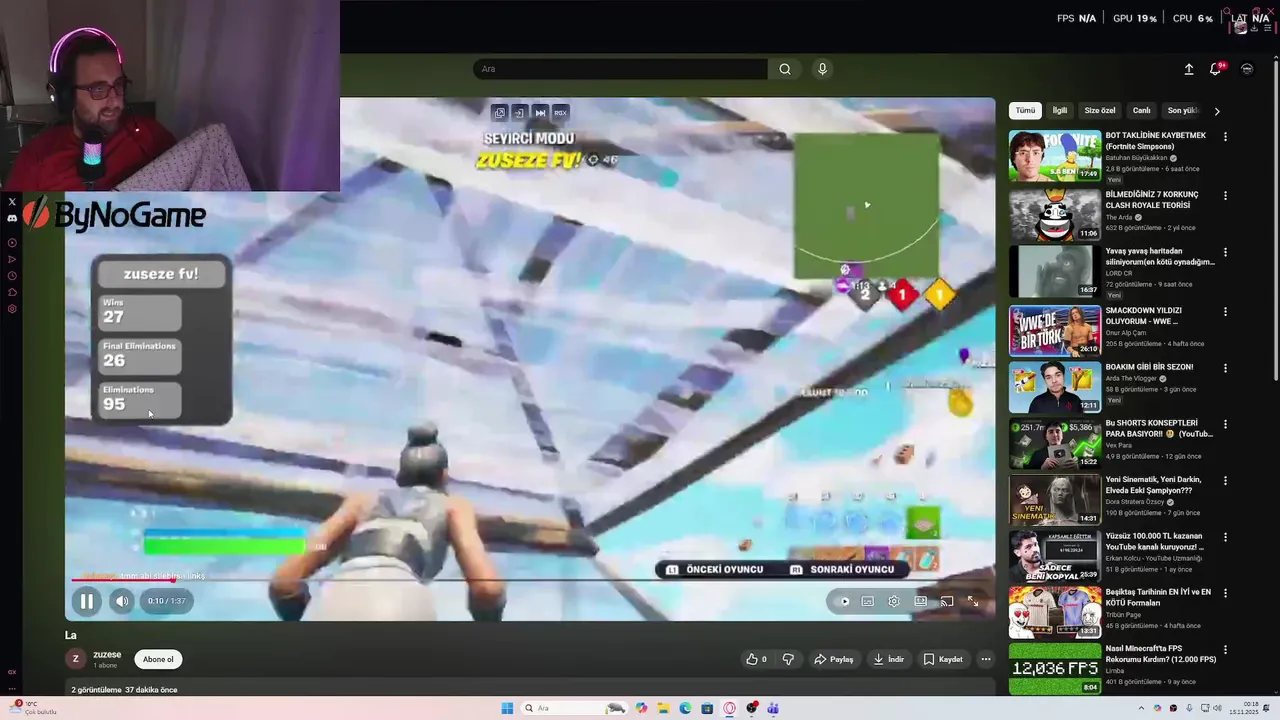
Task: Show more filter chips arrow
Action: tap(1217, 111)
